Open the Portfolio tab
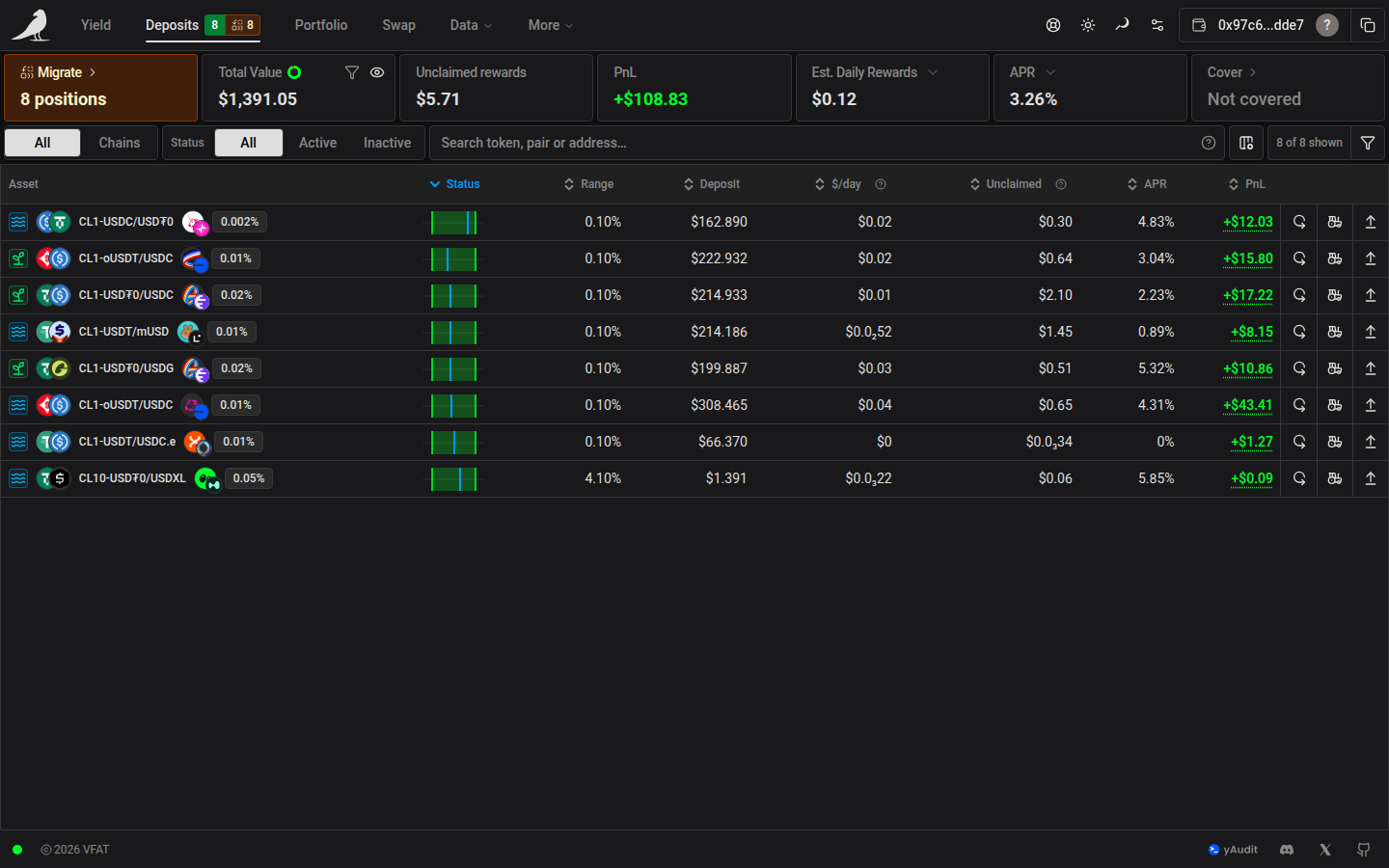 pyautogui.click(x=321, y=25)
